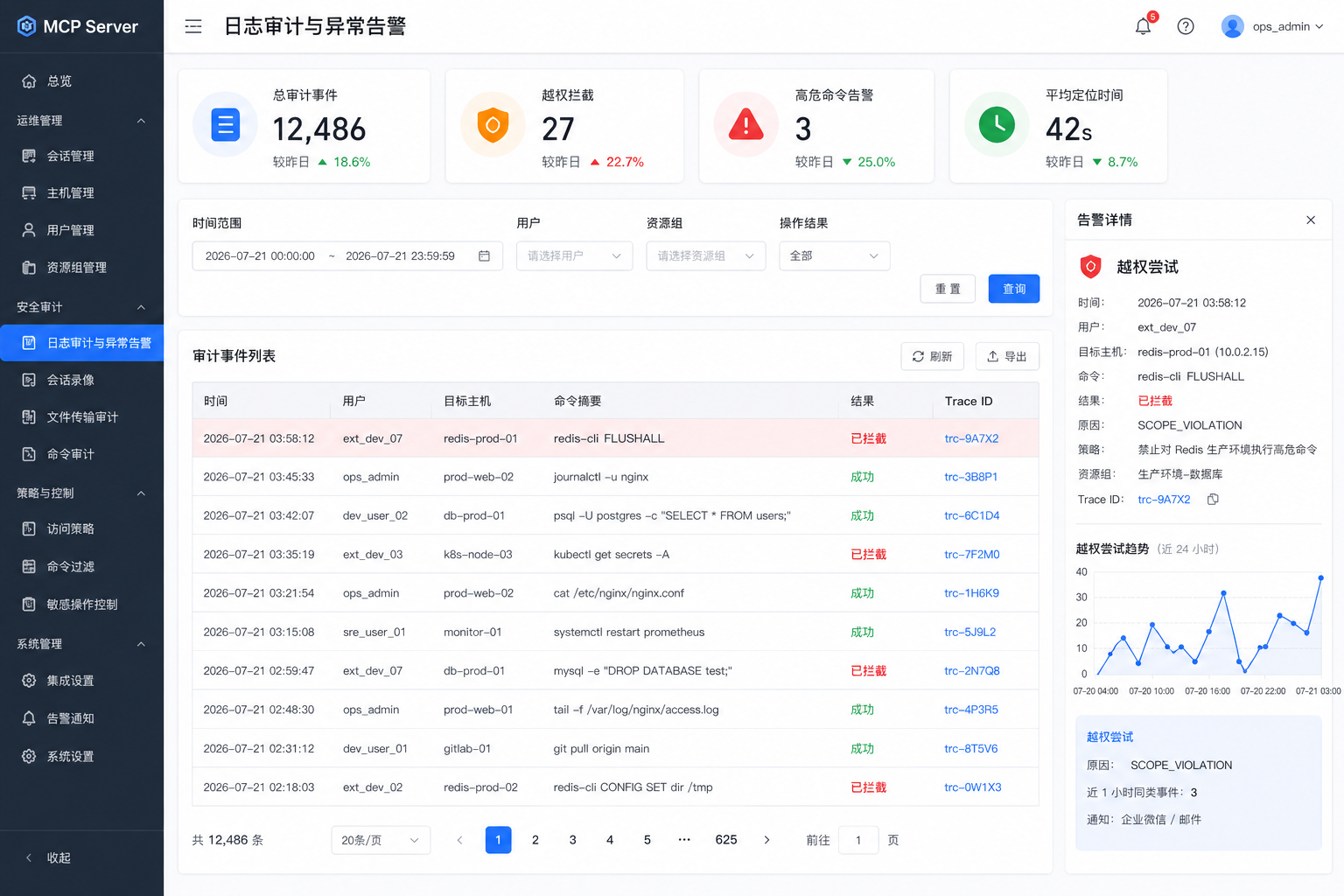
Task: Click the 前往 page number input
Action: [857, 840]
